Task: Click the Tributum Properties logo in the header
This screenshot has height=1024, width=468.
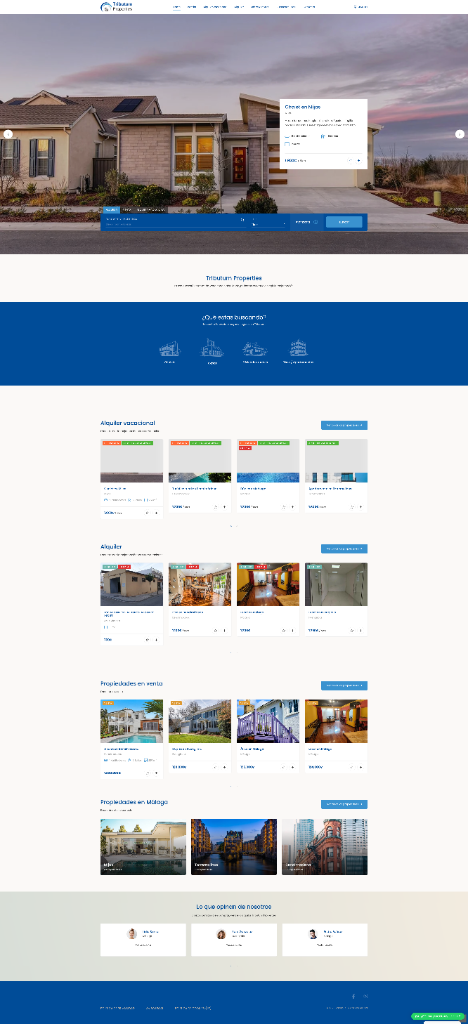Action: click(x=117, y=7)
